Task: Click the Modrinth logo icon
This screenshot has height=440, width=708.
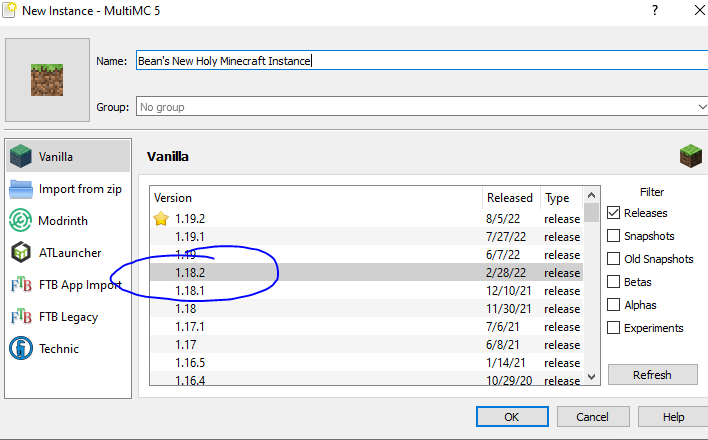Action: tap(21, 220)
